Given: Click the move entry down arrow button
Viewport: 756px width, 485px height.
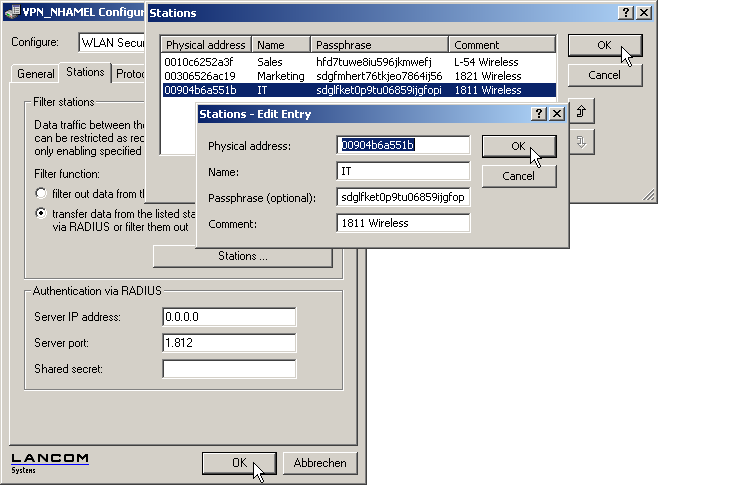Looking at the screenshot, I should 581,142.
